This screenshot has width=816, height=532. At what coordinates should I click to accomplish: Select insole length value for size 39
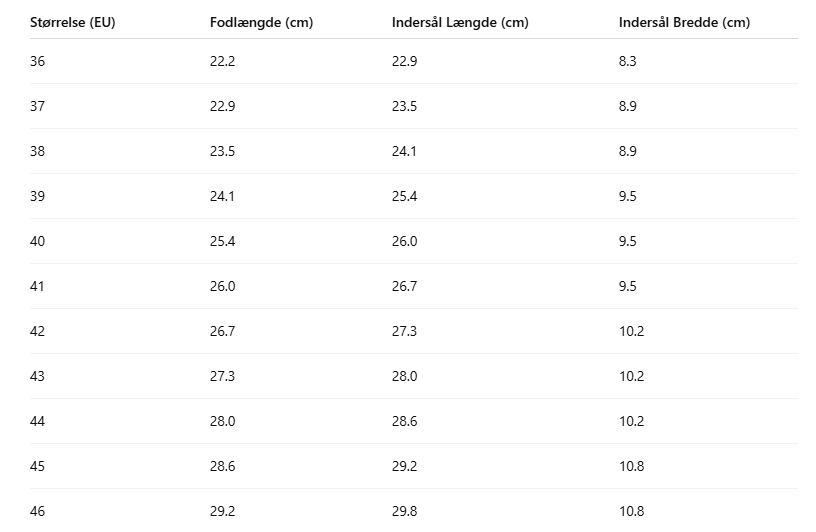(x=404, y=197)
